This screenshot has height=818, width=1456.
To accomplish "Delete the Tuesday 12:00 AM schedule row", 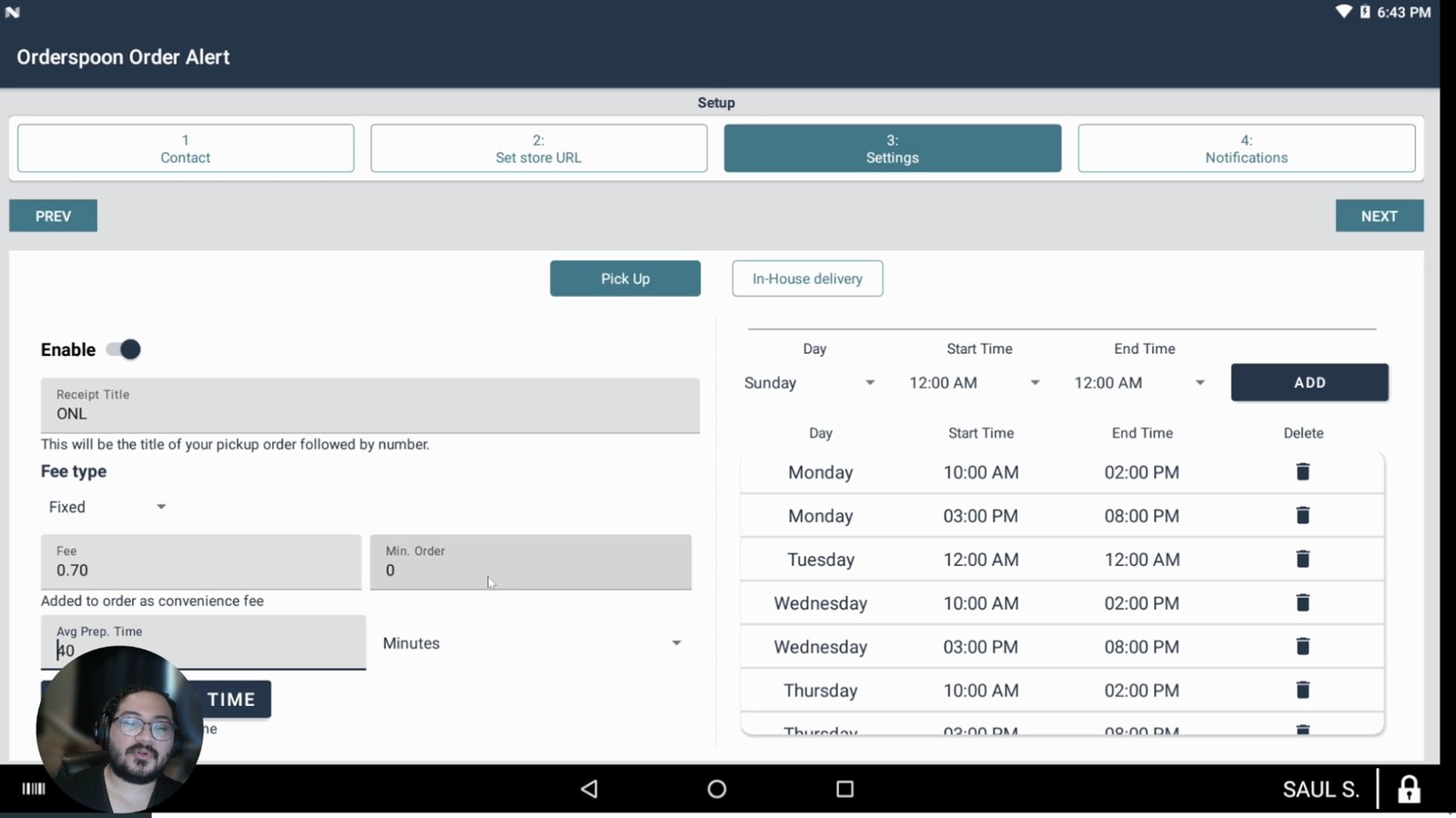I will [x=1302, y=559].
